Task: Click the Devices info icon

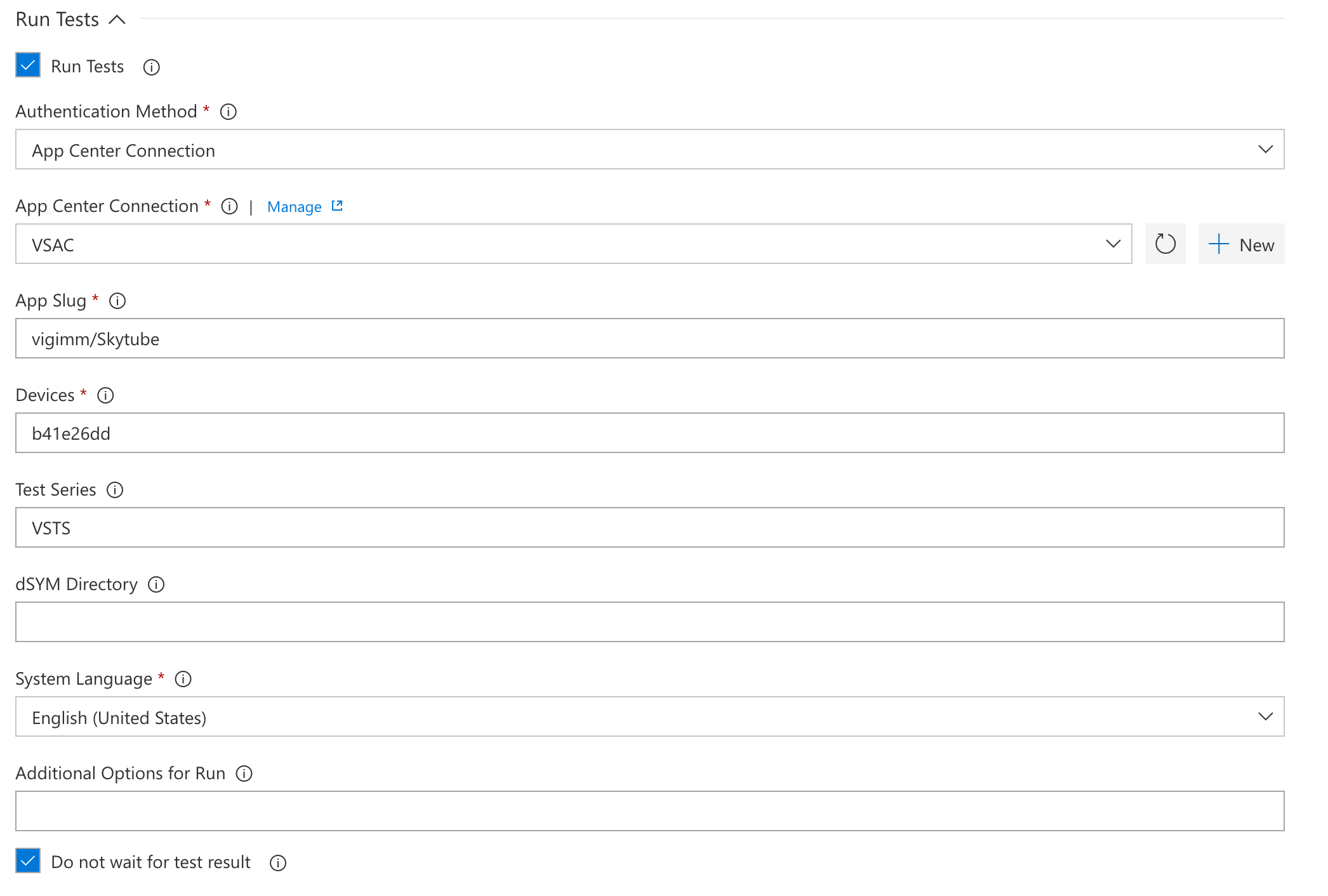Action: pos(107,395)
